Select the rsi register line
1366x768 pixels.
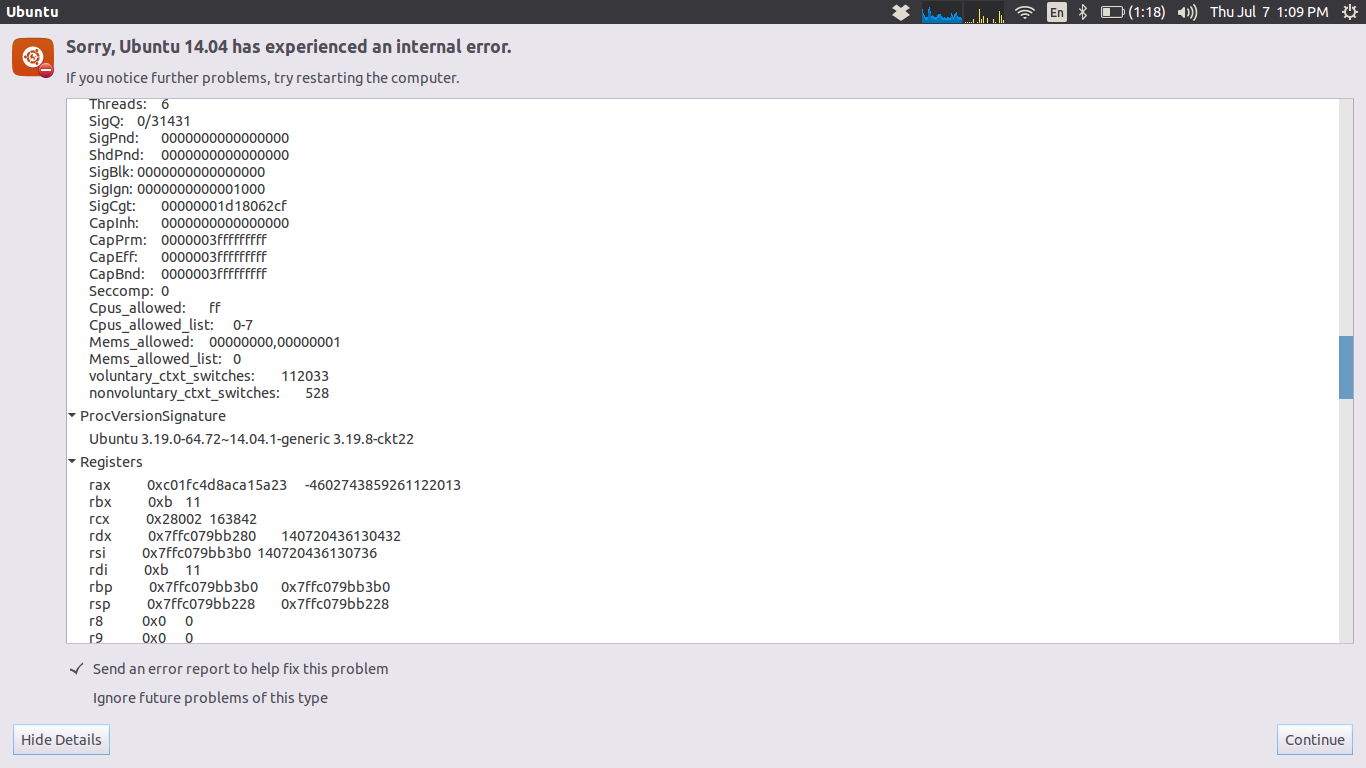tap(233, 553)
